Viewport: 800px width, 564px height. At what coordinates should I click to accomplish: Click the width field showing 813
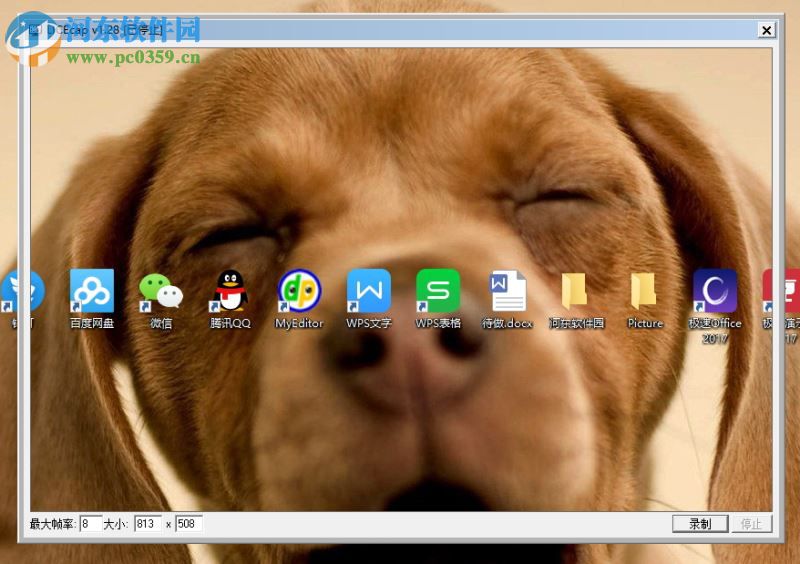(x=148, y=524)
